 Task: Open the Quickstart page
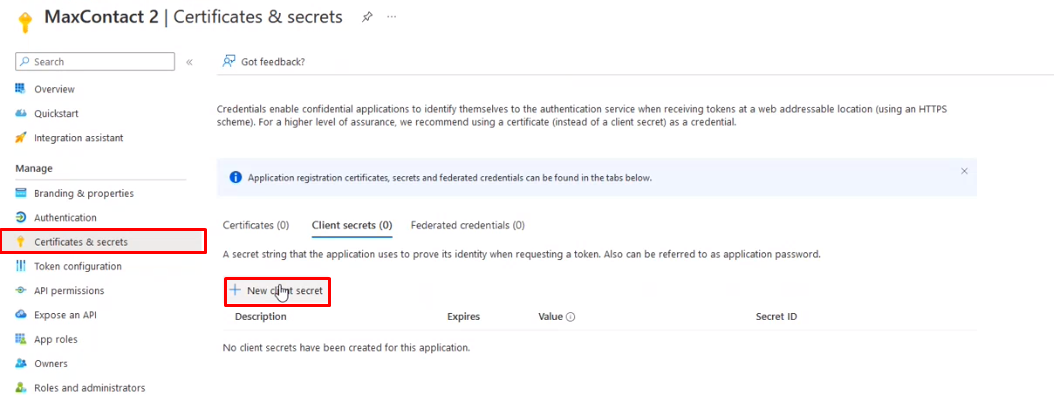(56, 114)
